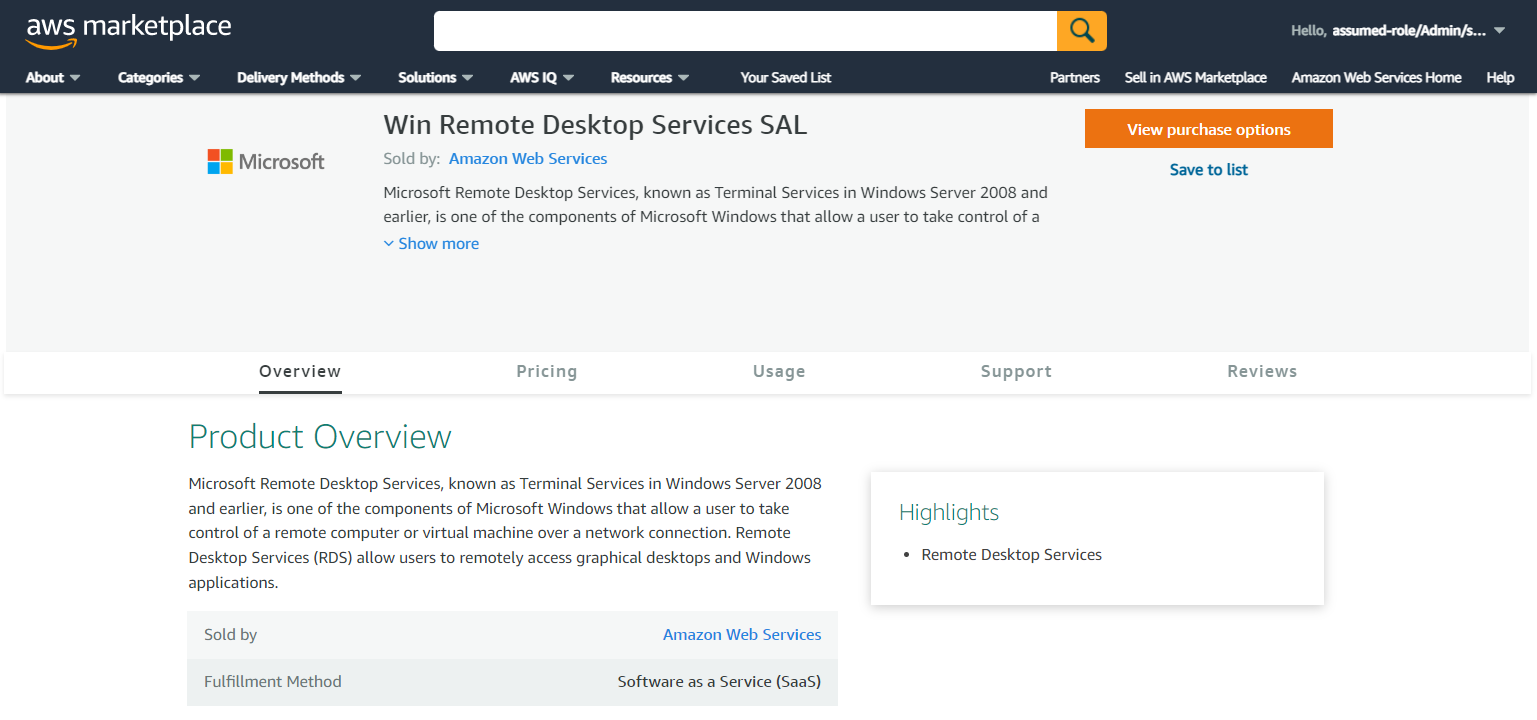The width and height of the screenshot is (1537, 720).
Task: Click inside the marketplace search field
Action: (x=745, y=31)
